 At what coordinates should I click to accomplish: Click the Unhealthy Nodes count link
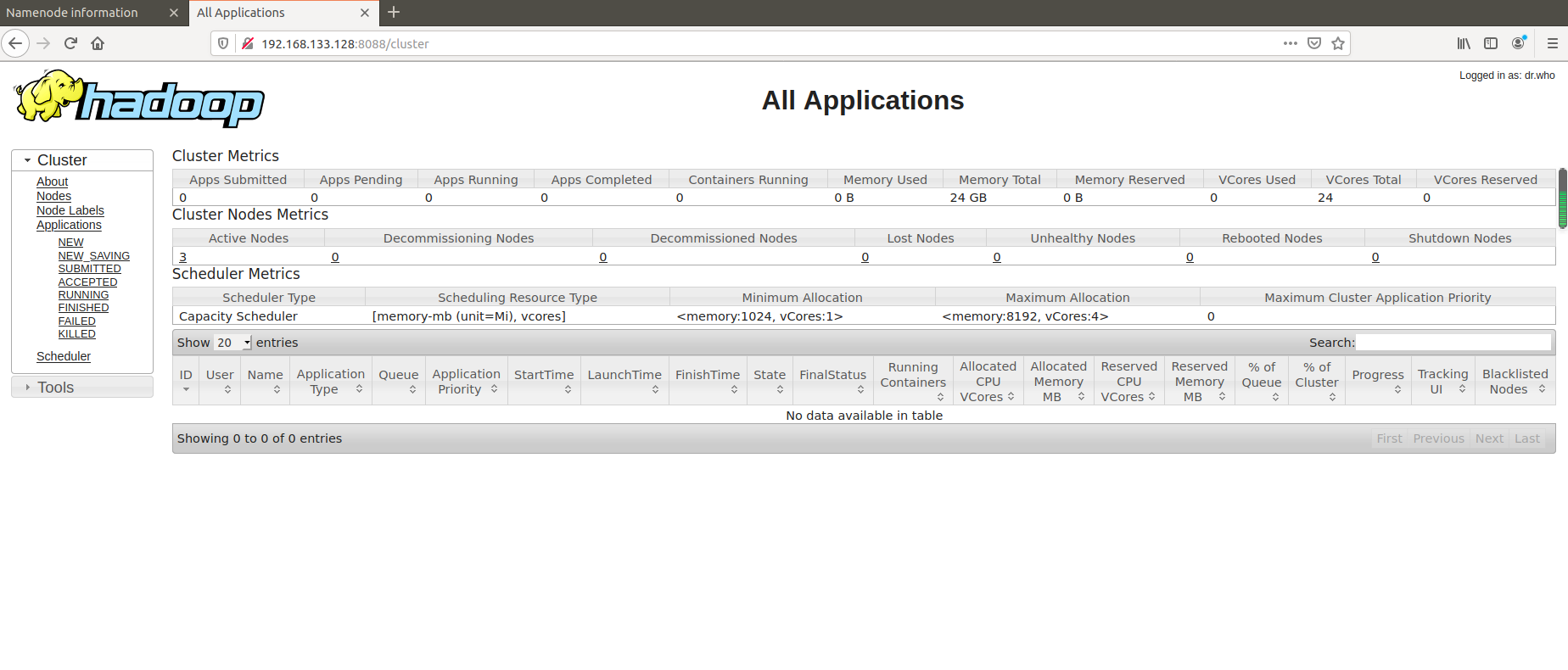(x=997, y=257)
